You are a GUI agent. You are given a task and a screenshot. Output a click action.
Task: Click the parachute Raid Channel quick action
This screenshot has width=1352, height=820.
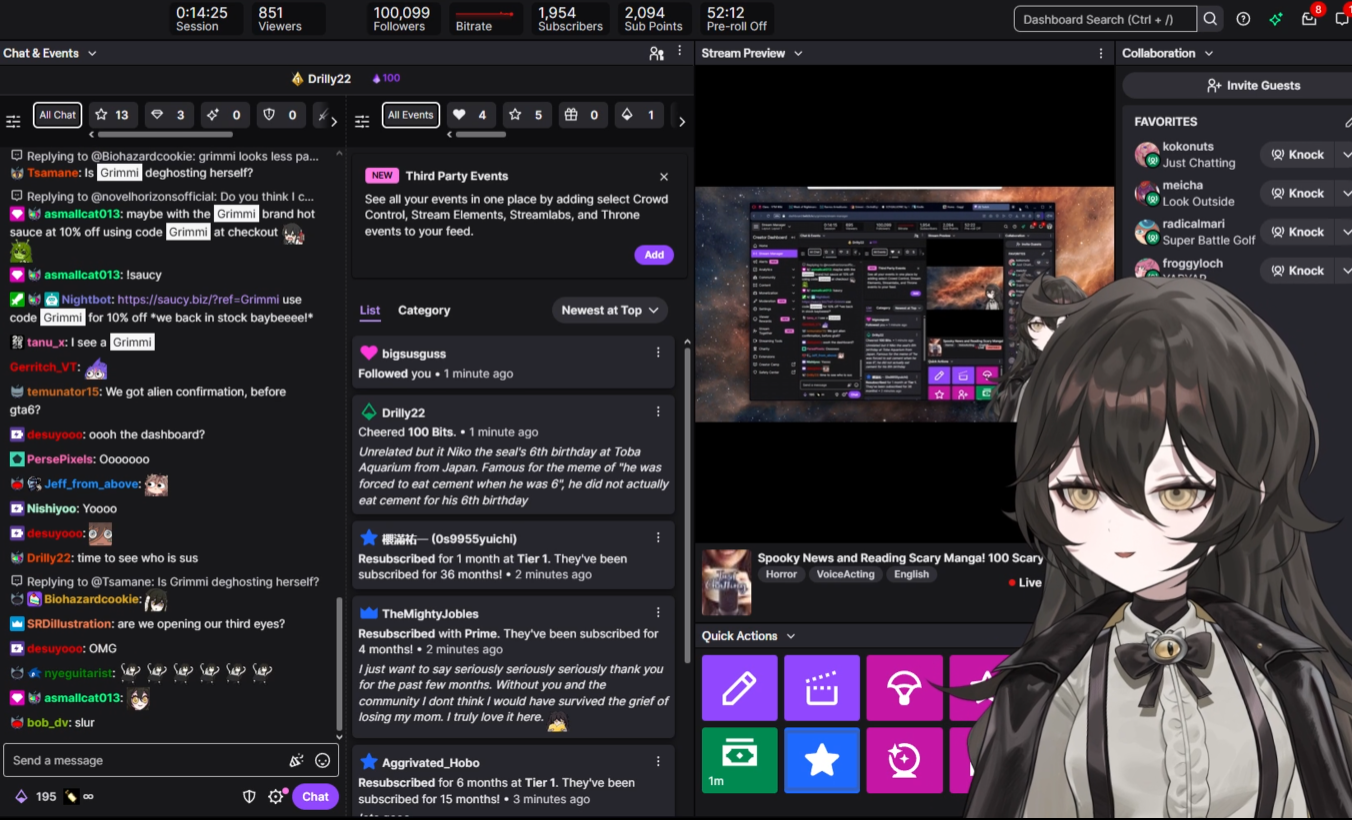pyautogui.click(x=904, y=688)
